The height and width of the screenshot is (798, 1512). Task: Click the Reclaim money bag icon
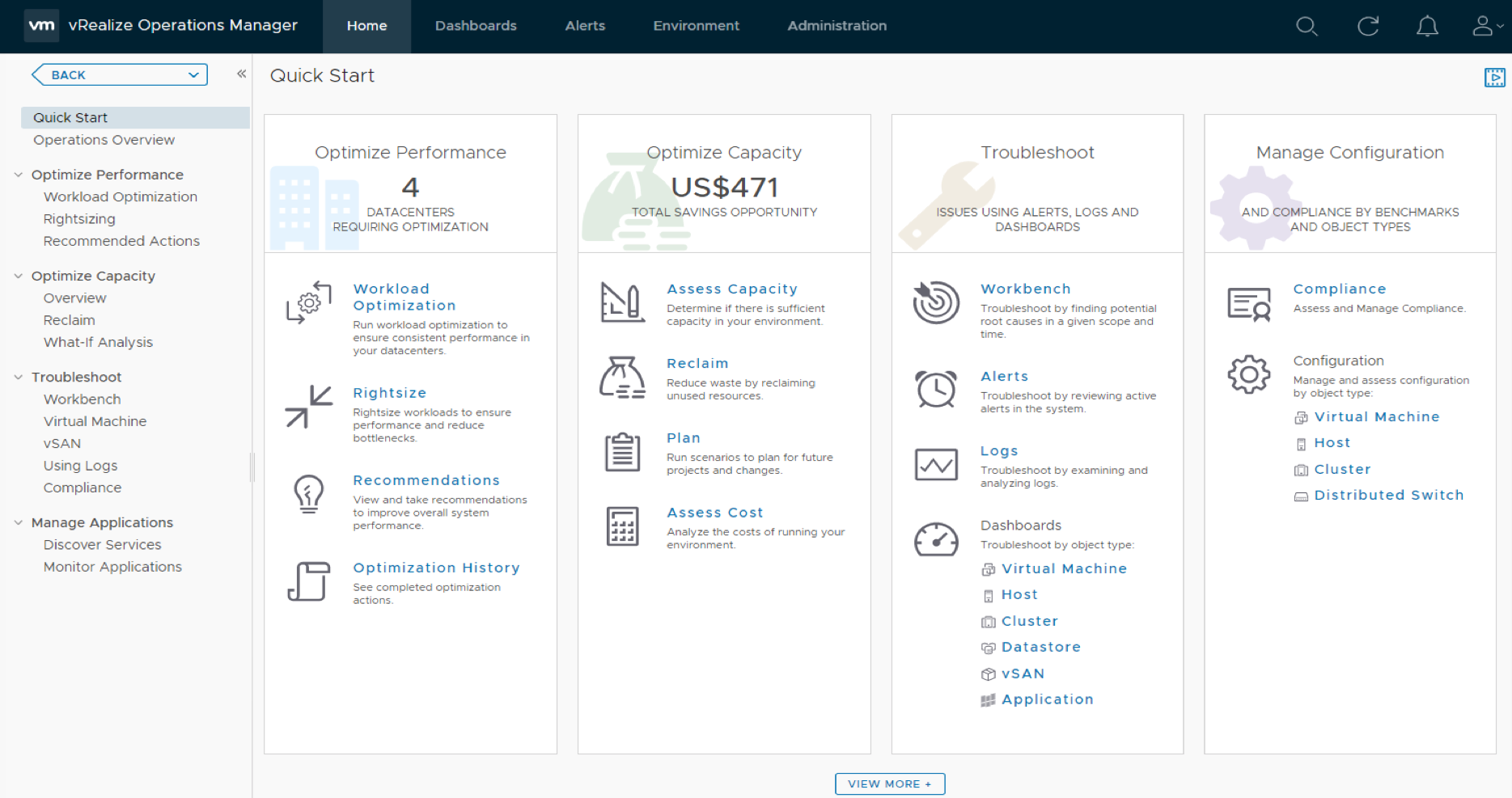[x=622, y=378]
